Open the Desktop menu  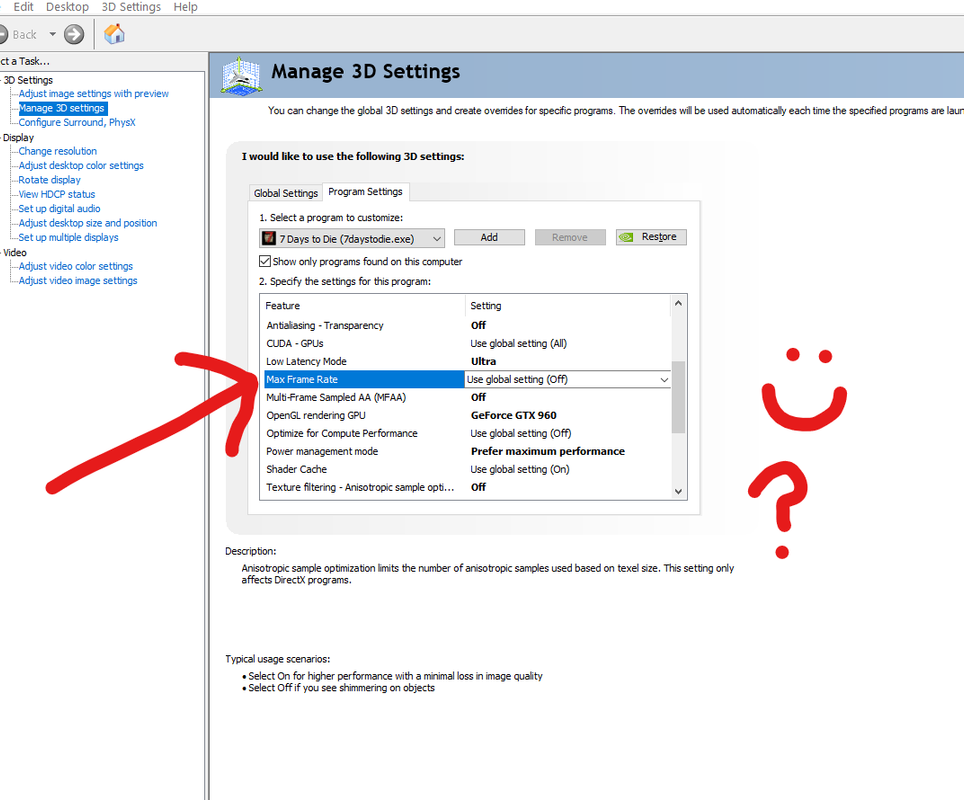pyautogui.click(x=67, y=7)
